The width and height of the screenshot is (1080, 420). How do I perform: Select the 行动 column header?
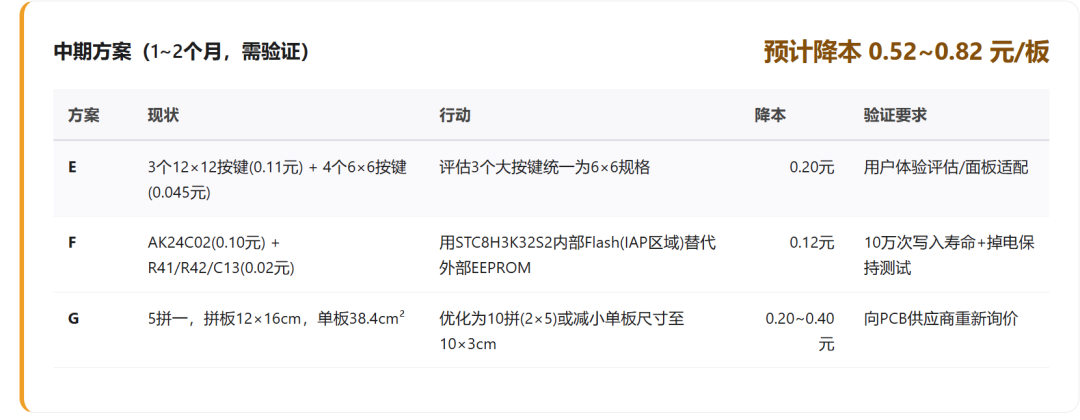pos(455,115)
